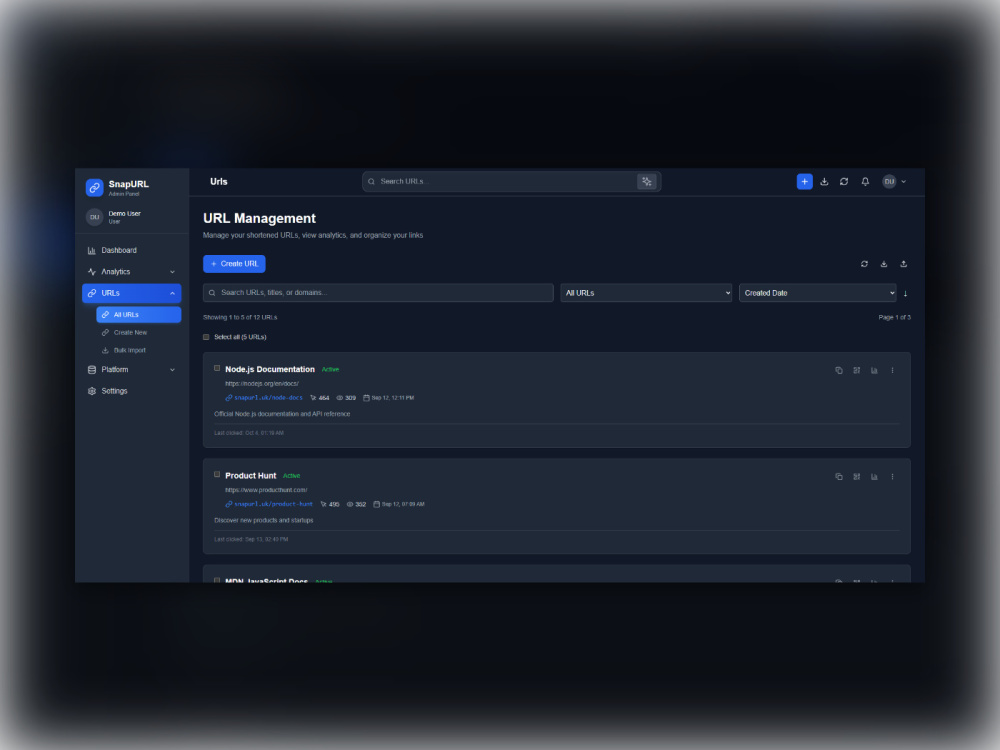Tick the Select all (5 URLs) checkbox
Image resolution: width=1000 pixels, height=750 pixels.
click(206, 337)
